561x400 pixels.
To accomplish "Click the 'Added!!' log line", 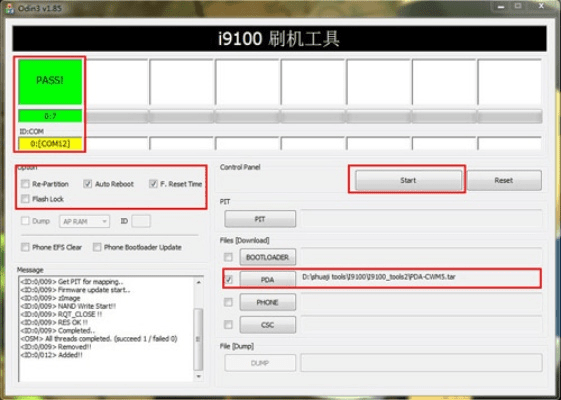I will click(x=52, y=355).
